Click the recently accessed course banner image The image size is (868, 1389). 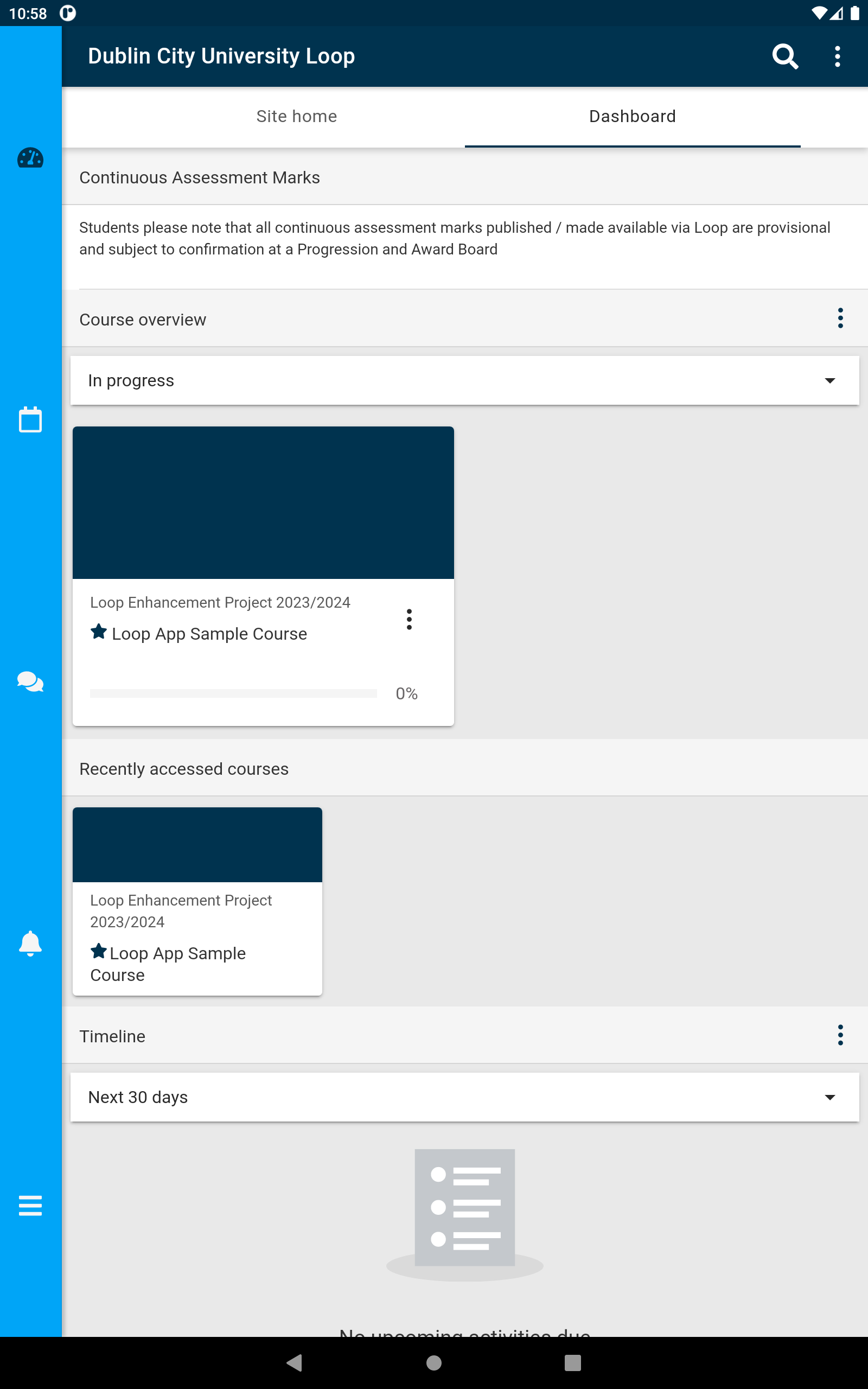197,845
